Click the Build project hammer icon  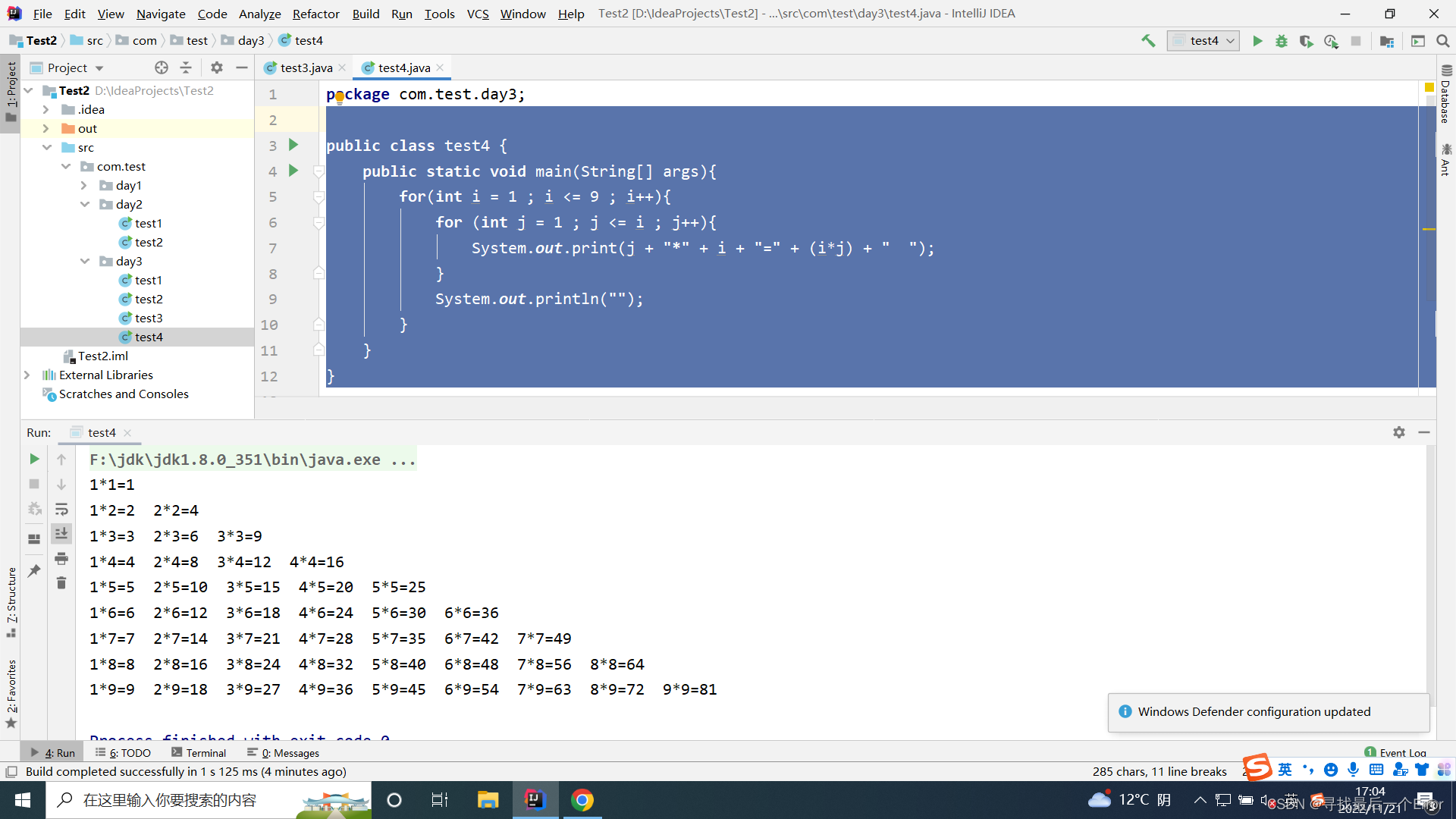tap(1148, 41)
